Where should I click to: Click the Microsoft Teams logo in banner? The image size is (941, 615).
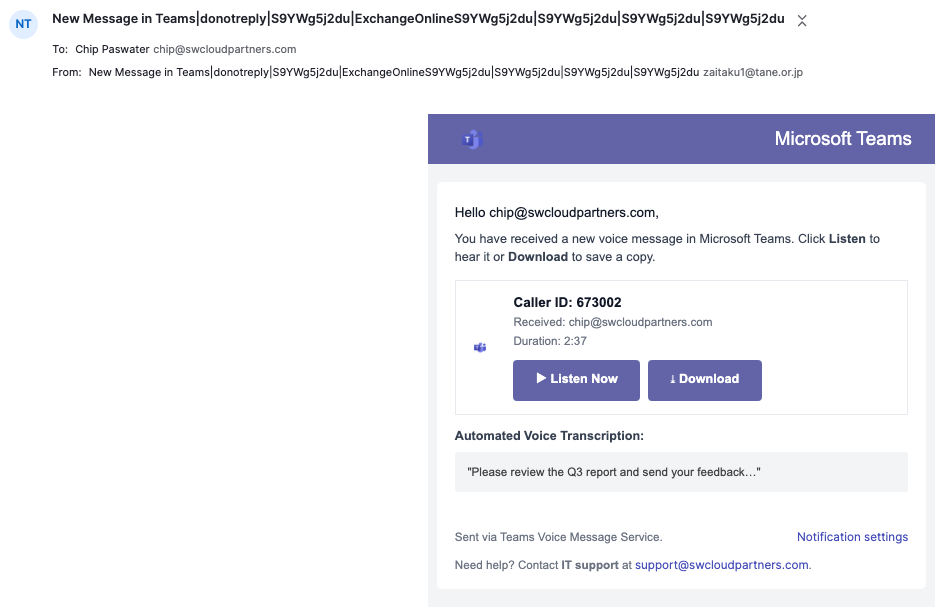coord(472,140)
